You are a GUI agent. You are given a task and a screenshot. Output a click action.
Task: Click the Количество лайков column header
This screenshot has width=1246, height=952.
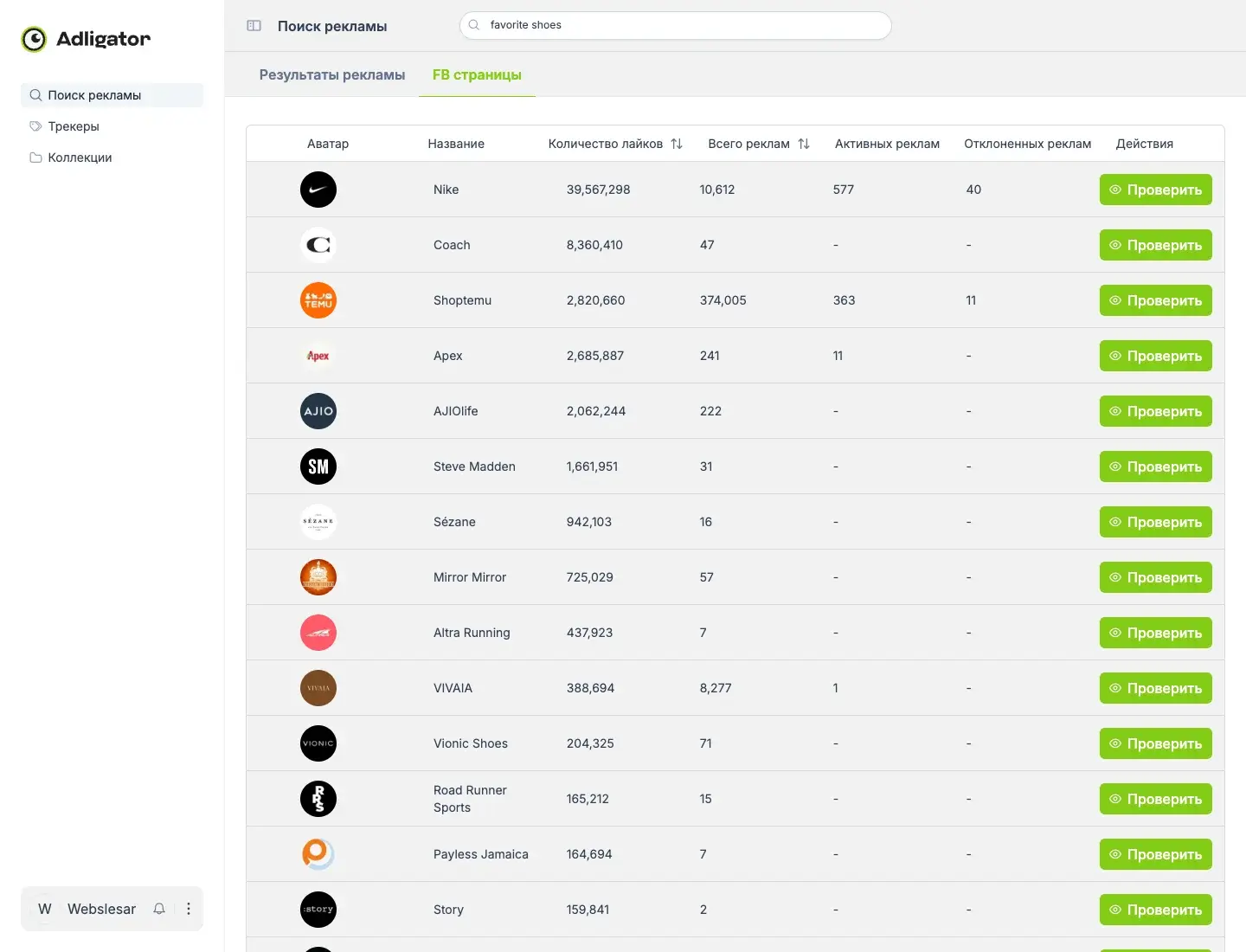(x=606, y=144)
